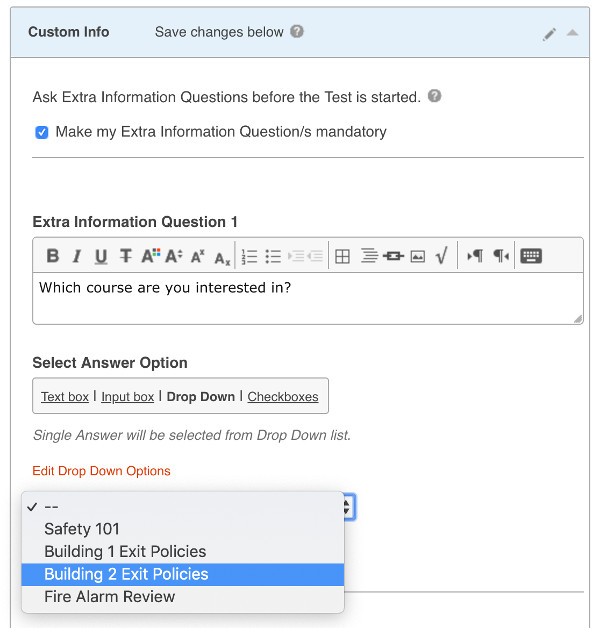Apply strikethrough formatting
Image resolution: width=600 pixels, height=628 pixels.
click(125, 256)
